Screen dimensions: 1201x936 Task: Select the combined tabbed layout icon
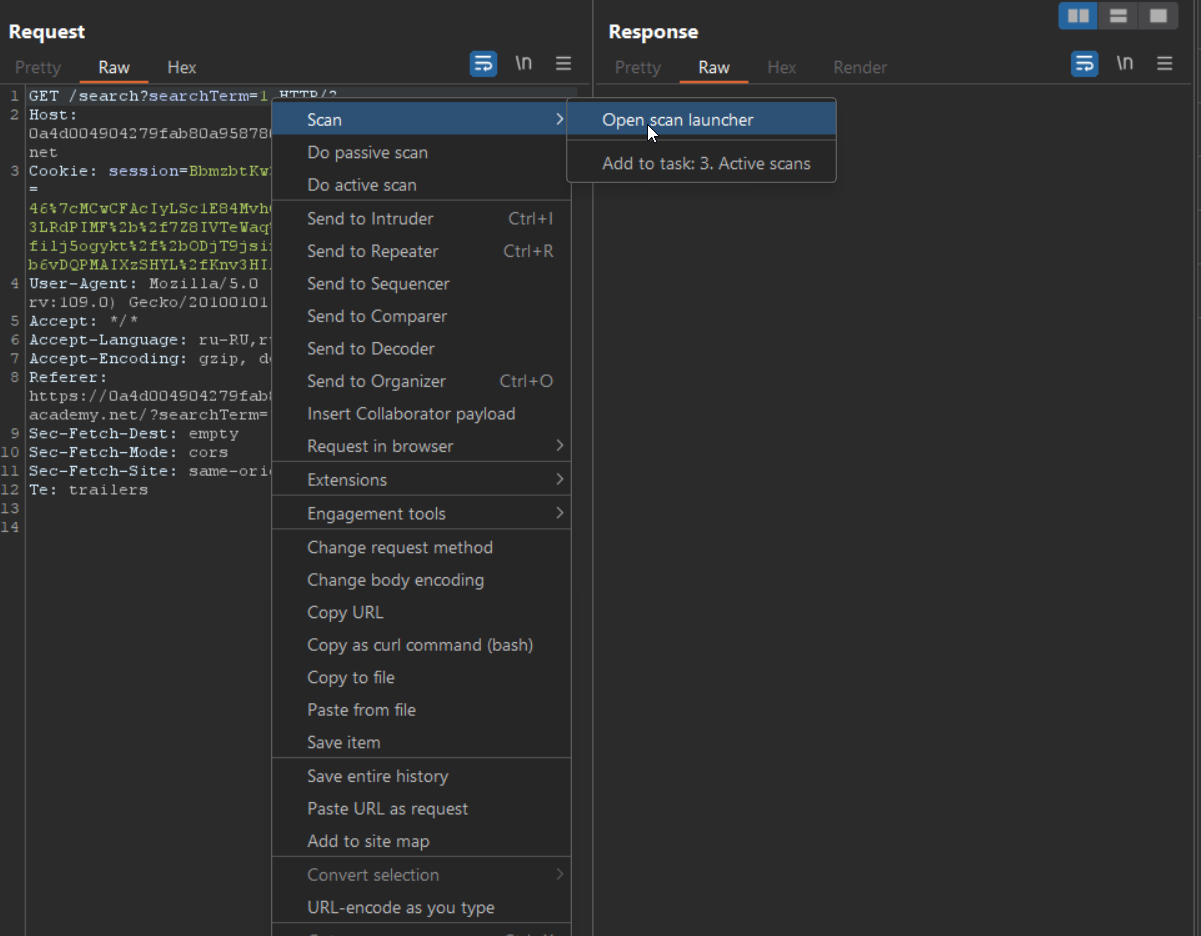point(1158,16)
